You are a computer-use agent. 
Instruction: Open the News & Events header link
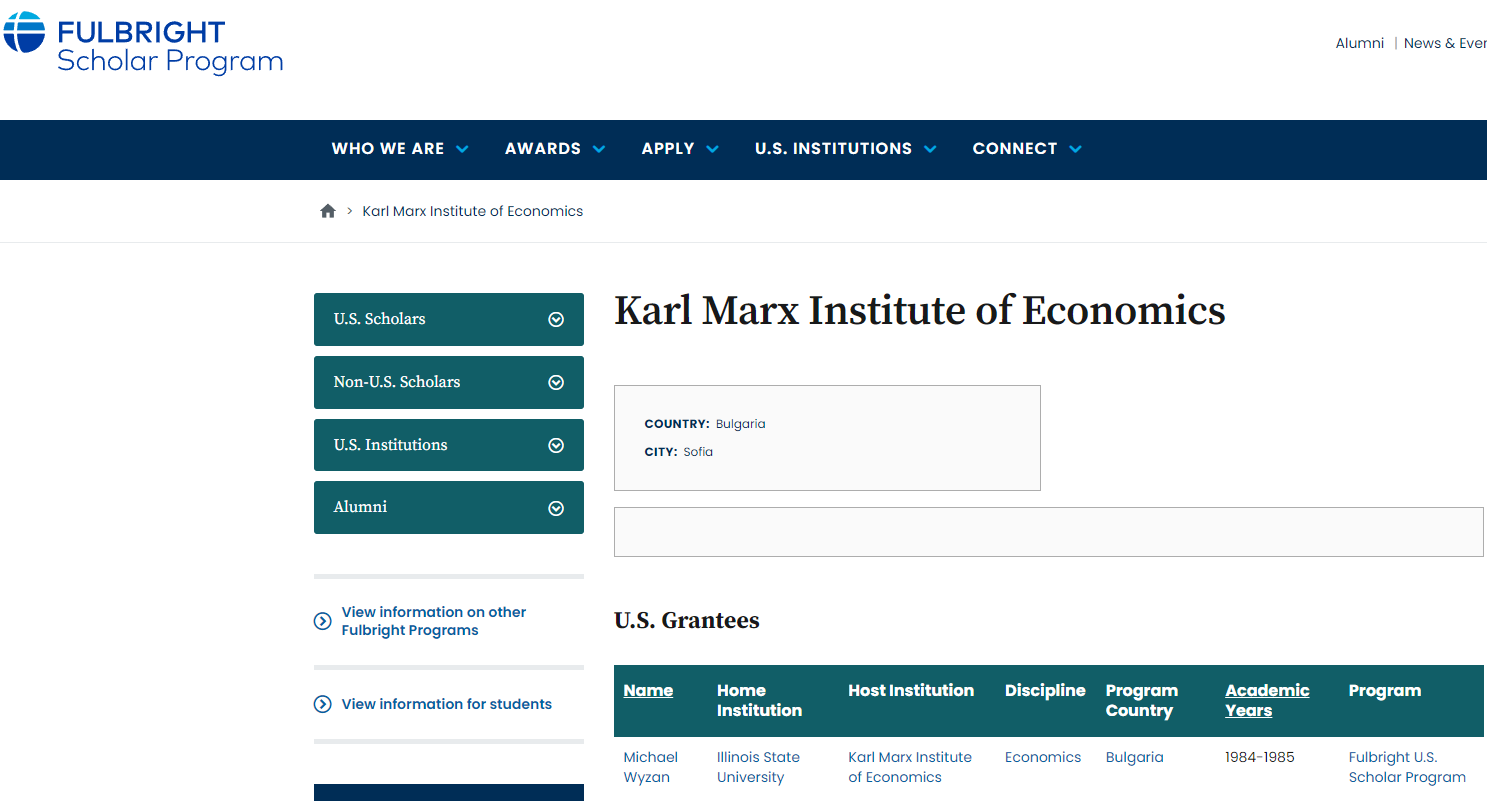(x=1444, y=43)
